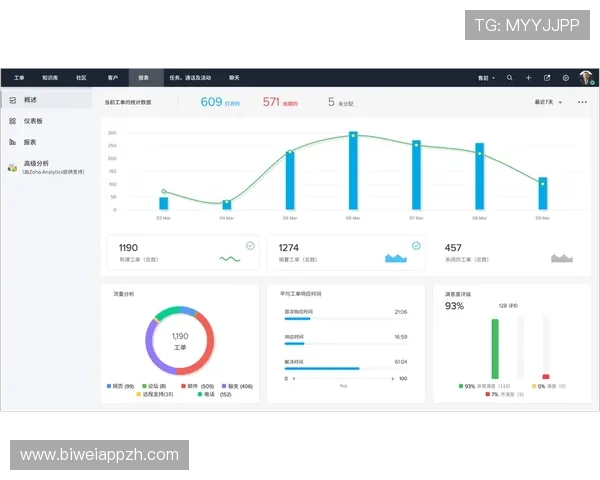
Task: Open the external link pop-out icon
Action: tap(547, 78)
